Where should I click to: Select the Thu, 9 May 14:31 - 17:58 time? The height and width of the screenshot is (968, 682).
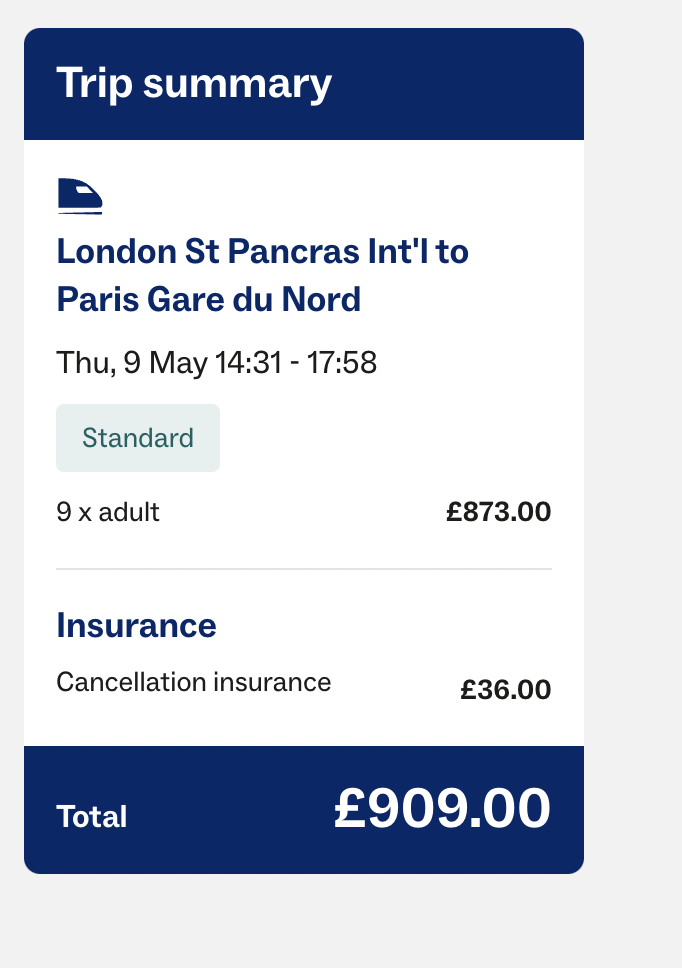(x=217, y=362)
